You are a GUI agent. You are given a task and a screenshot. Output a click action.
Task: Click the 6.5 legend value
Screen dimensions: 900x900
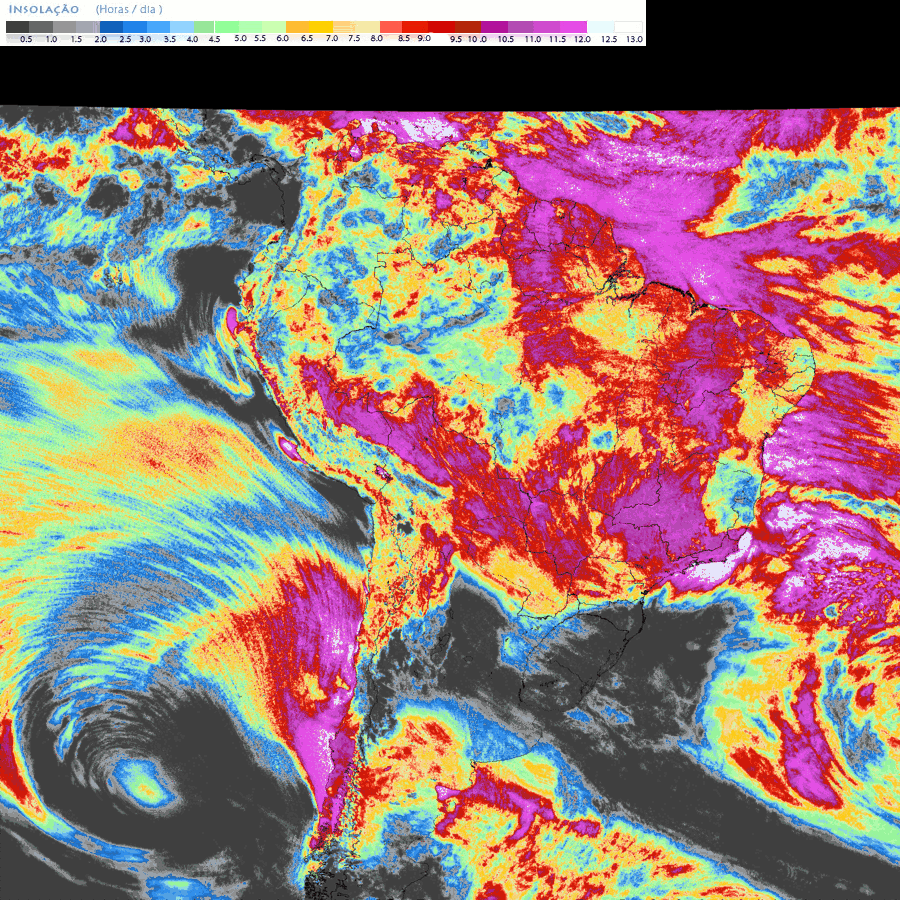[x=307, y=38]
